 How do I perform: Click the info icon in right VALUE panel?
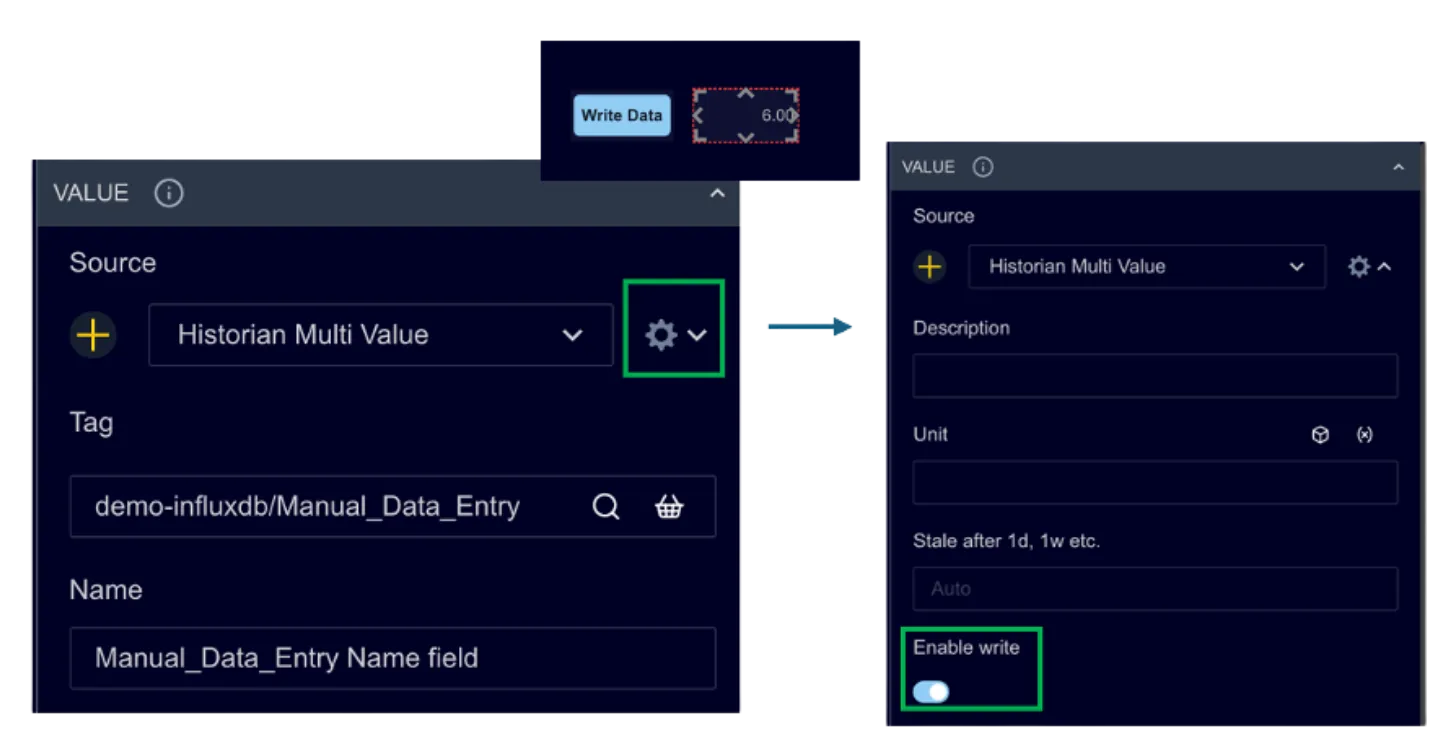click(x=983, y=167)
